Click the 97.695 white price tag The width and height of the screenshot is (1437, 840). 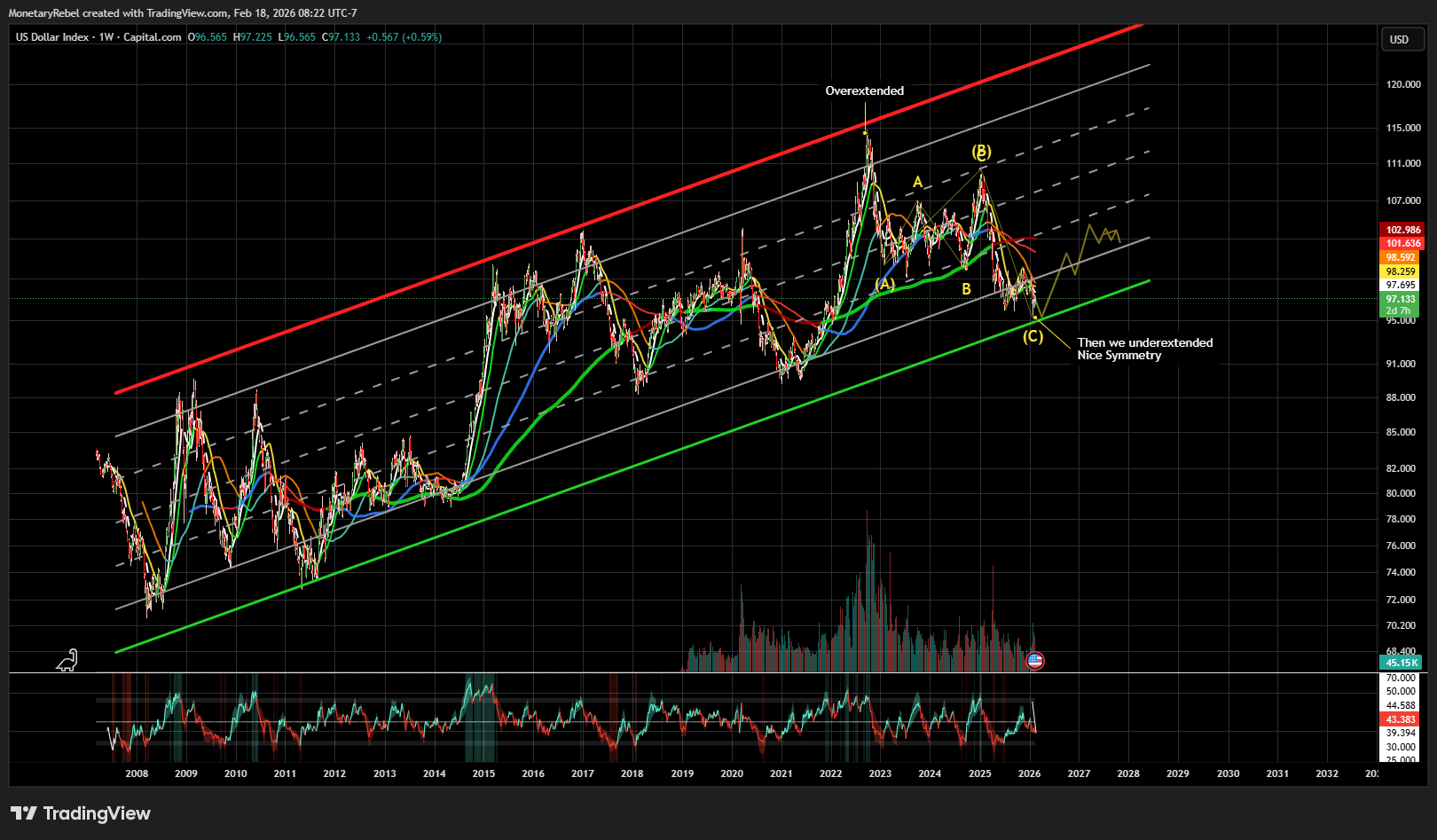pos(1401,285)
